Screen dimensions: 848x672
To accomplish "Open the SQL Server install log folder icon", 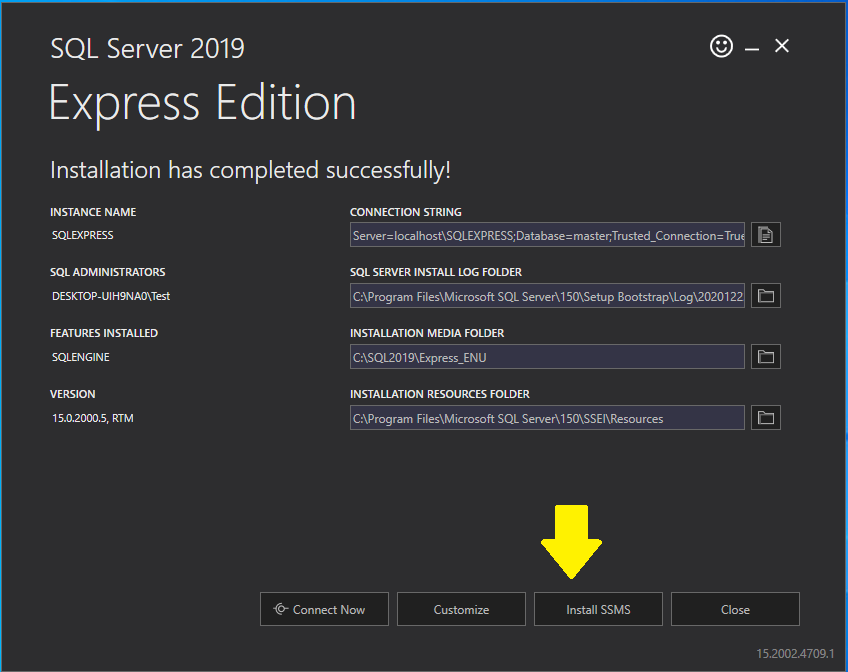I will (x=765, y=296).
